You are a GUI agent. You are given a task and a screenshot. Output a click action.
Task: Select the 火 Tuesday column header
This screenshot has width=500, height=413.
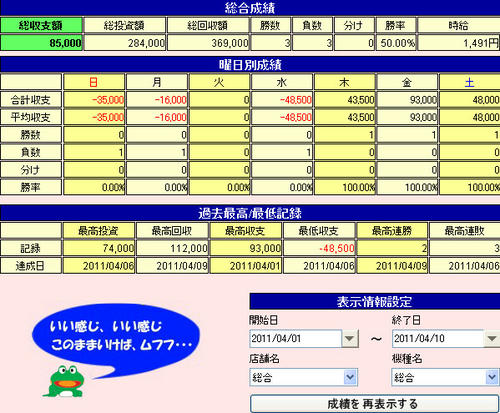pos(219,82)
